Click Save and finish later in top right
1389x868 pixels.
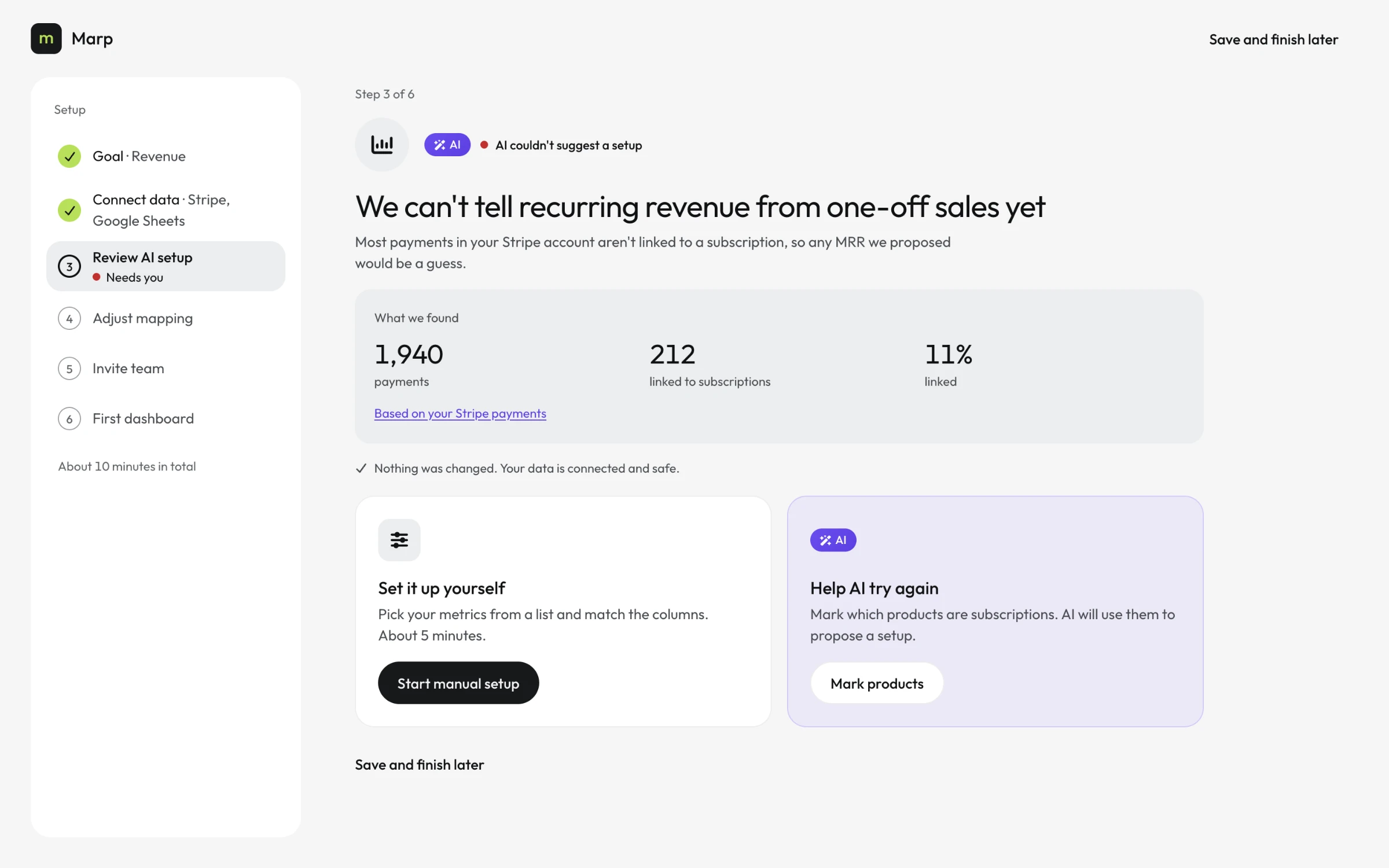[1273, 39]
